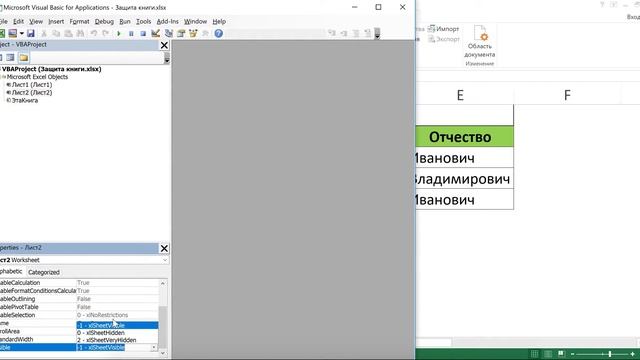Click the Reset stop icon
Screen dimensions: 640x360
point(143,33)
